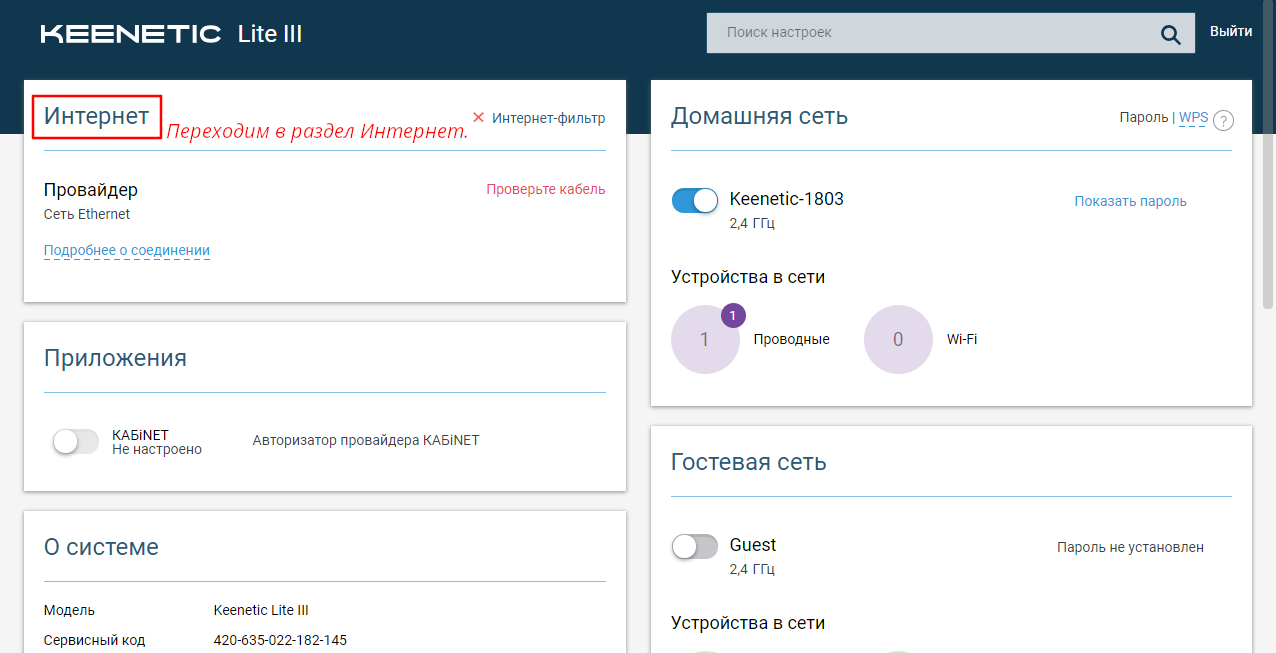The width and height of the screenshot is (1276, 653).
Task: Click the Lite III model title in header
Action: [270, 34]
